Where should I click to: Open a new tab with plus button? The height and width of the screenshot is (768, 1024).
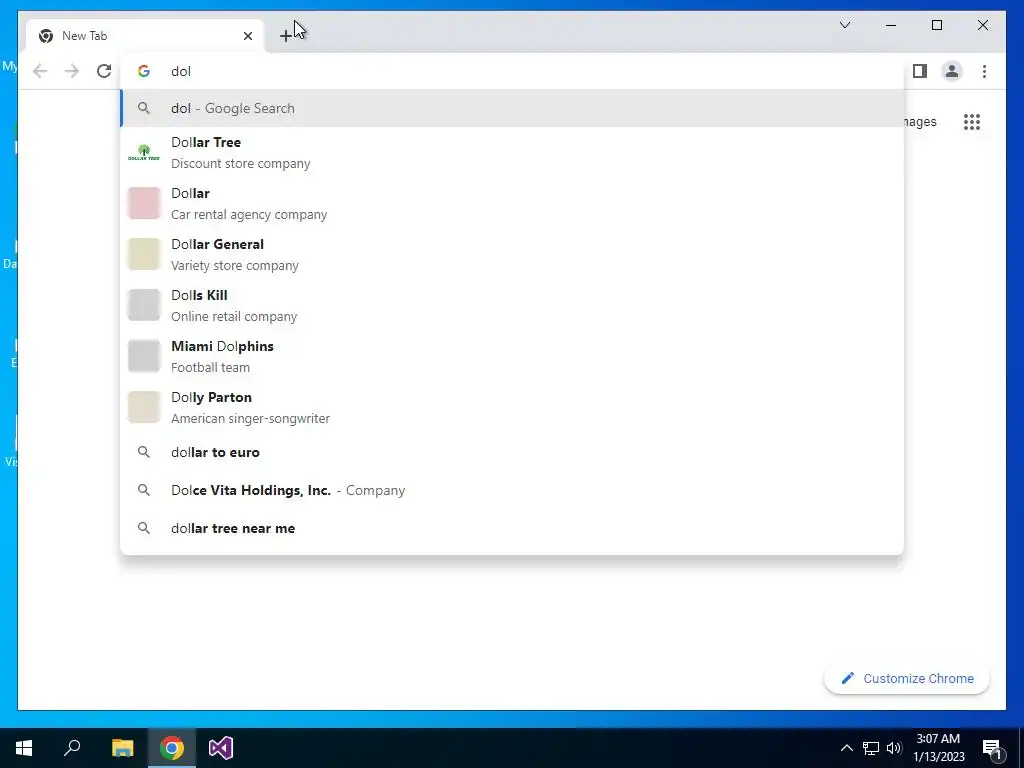(285, 36)
